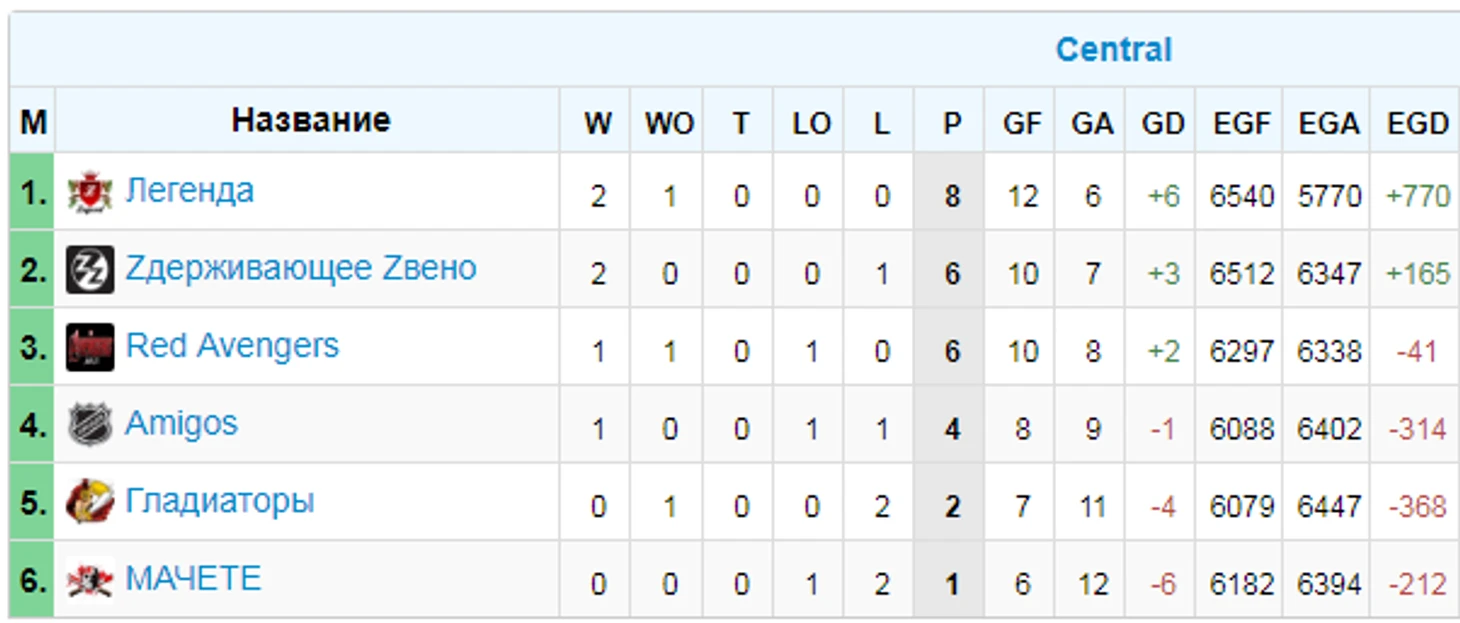Click the Red Avengers team logo
The height and width of the screenshot is (623, 1460).
point(90,348)
